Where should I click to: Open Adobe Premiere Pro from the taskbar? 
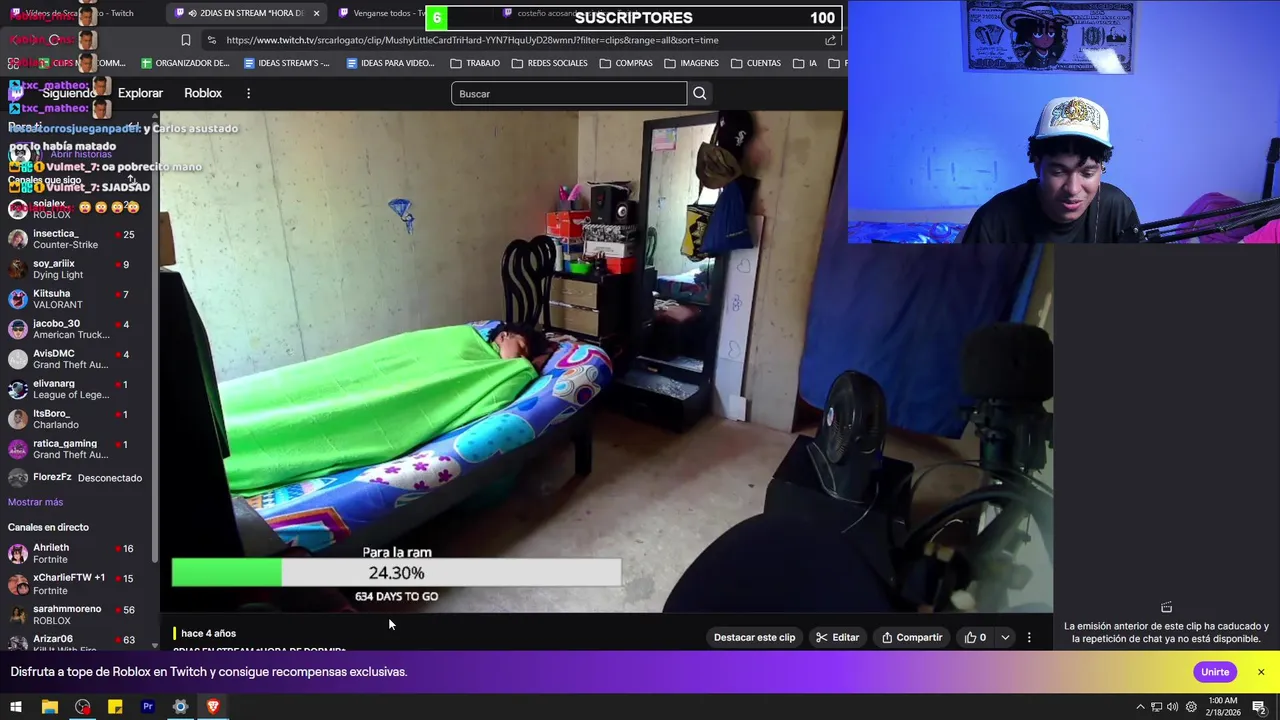(148, 707)
